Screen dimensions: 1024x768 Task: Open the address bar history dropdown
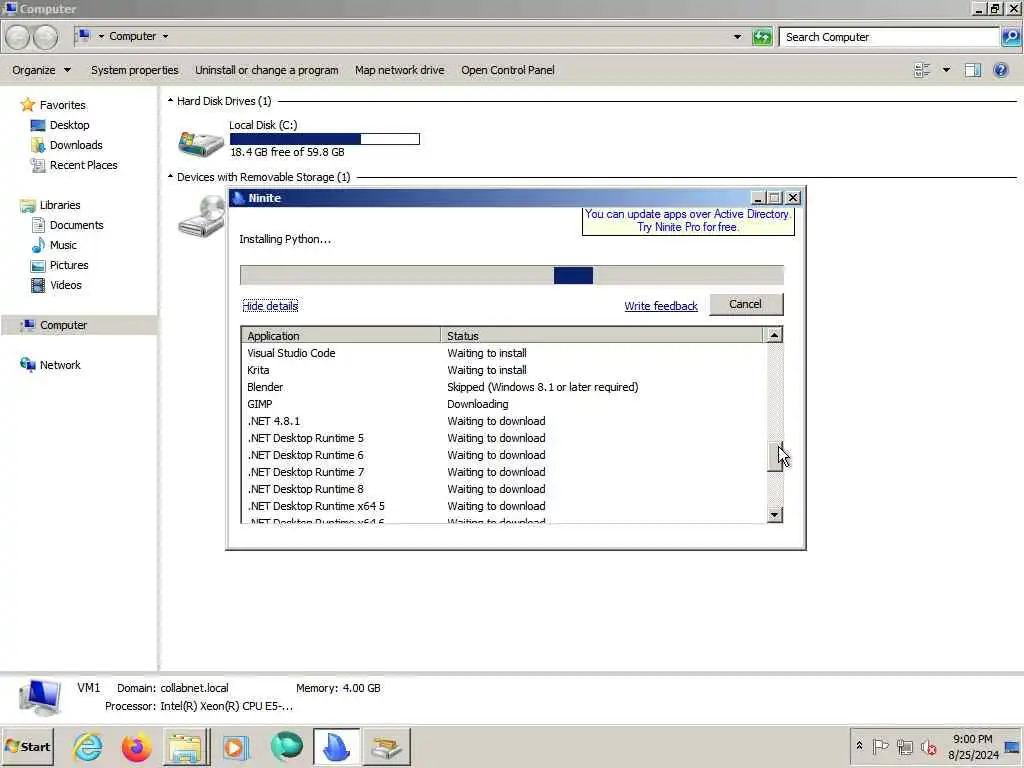737,37
